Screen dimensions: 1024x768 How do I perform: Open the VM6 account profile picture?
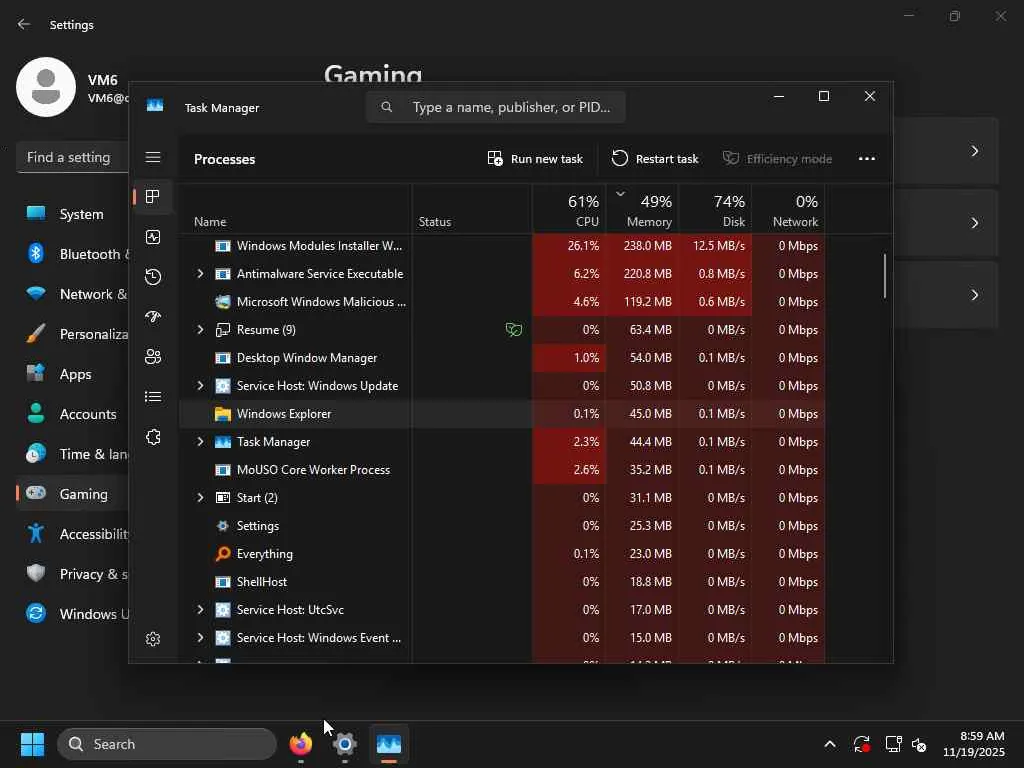pos(46,87)
